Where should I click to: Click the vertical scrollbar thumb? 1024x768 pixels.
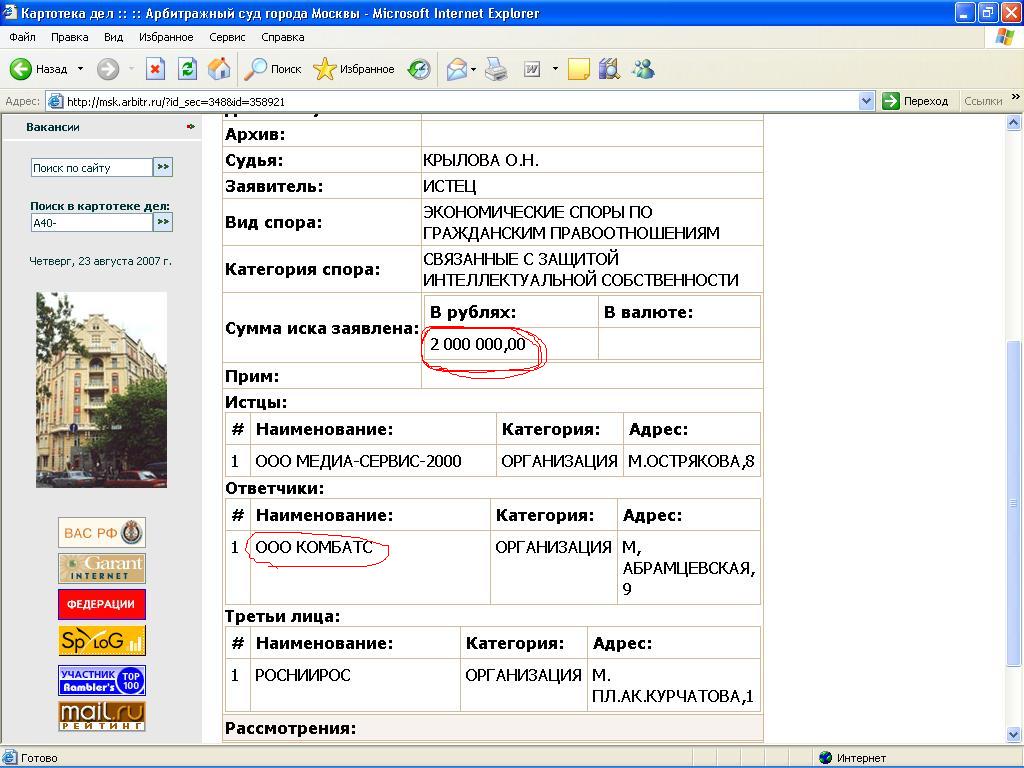1014,504
